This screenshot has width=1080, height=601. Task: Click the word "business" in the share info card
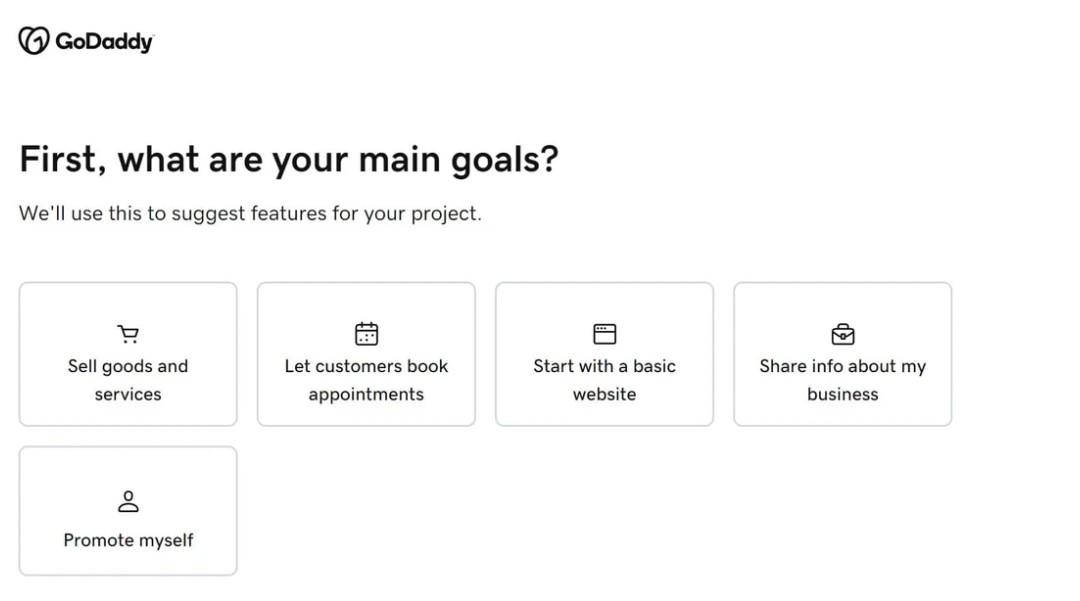point(843,394)
